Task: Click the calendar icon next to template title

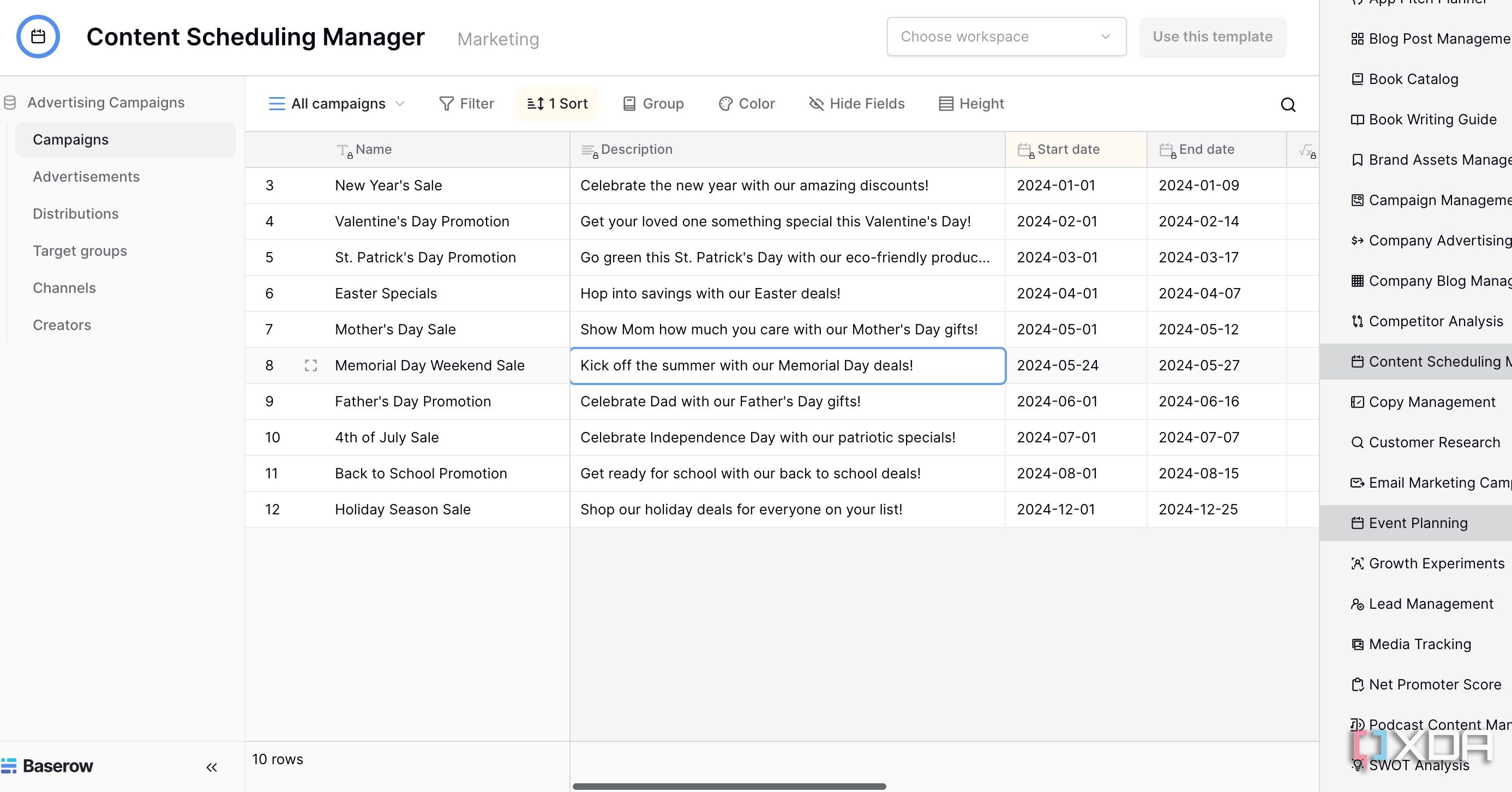Action: tap(38, 37)
